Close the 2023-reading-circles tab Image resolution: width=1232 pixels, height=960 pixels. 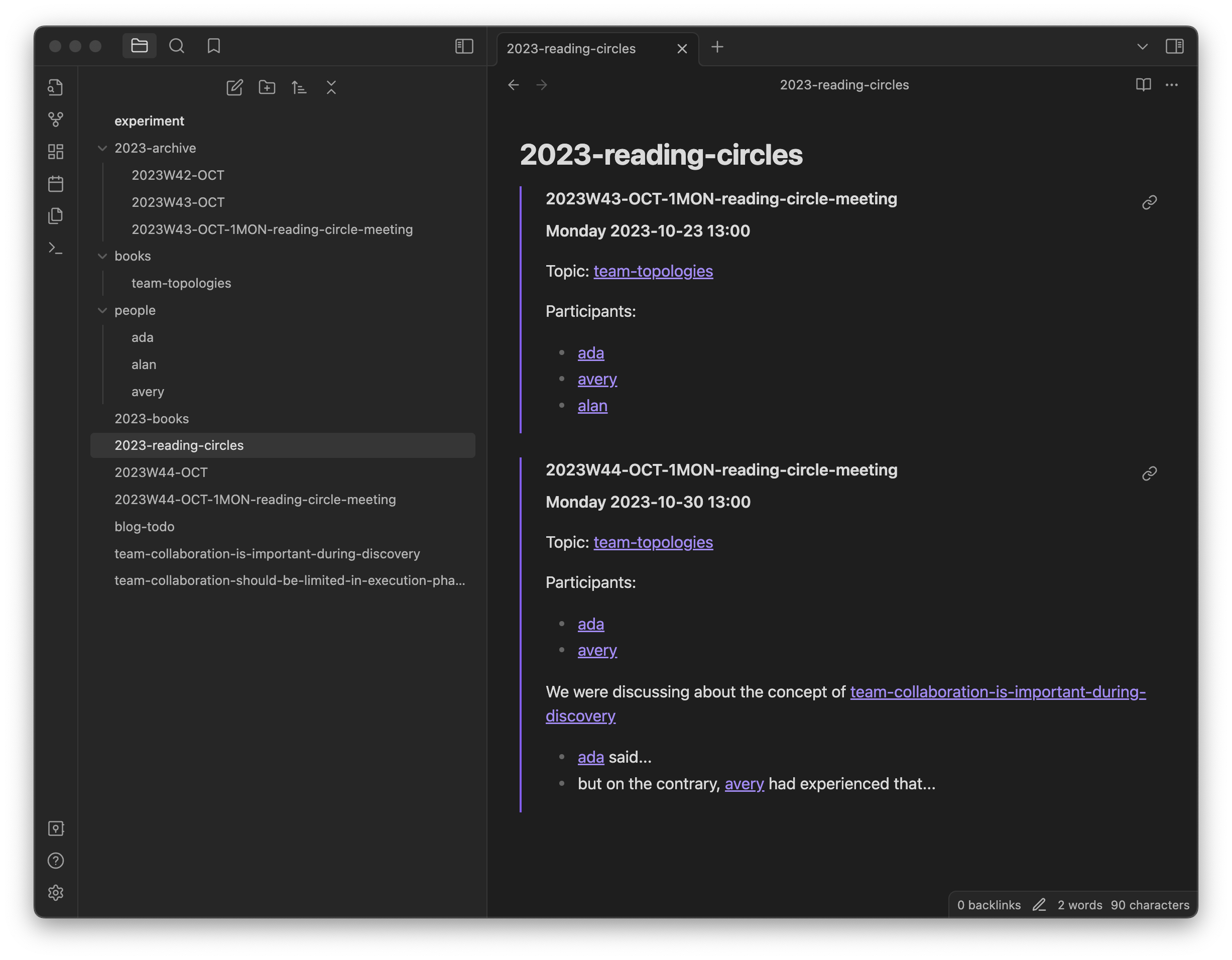coord(682,49)
